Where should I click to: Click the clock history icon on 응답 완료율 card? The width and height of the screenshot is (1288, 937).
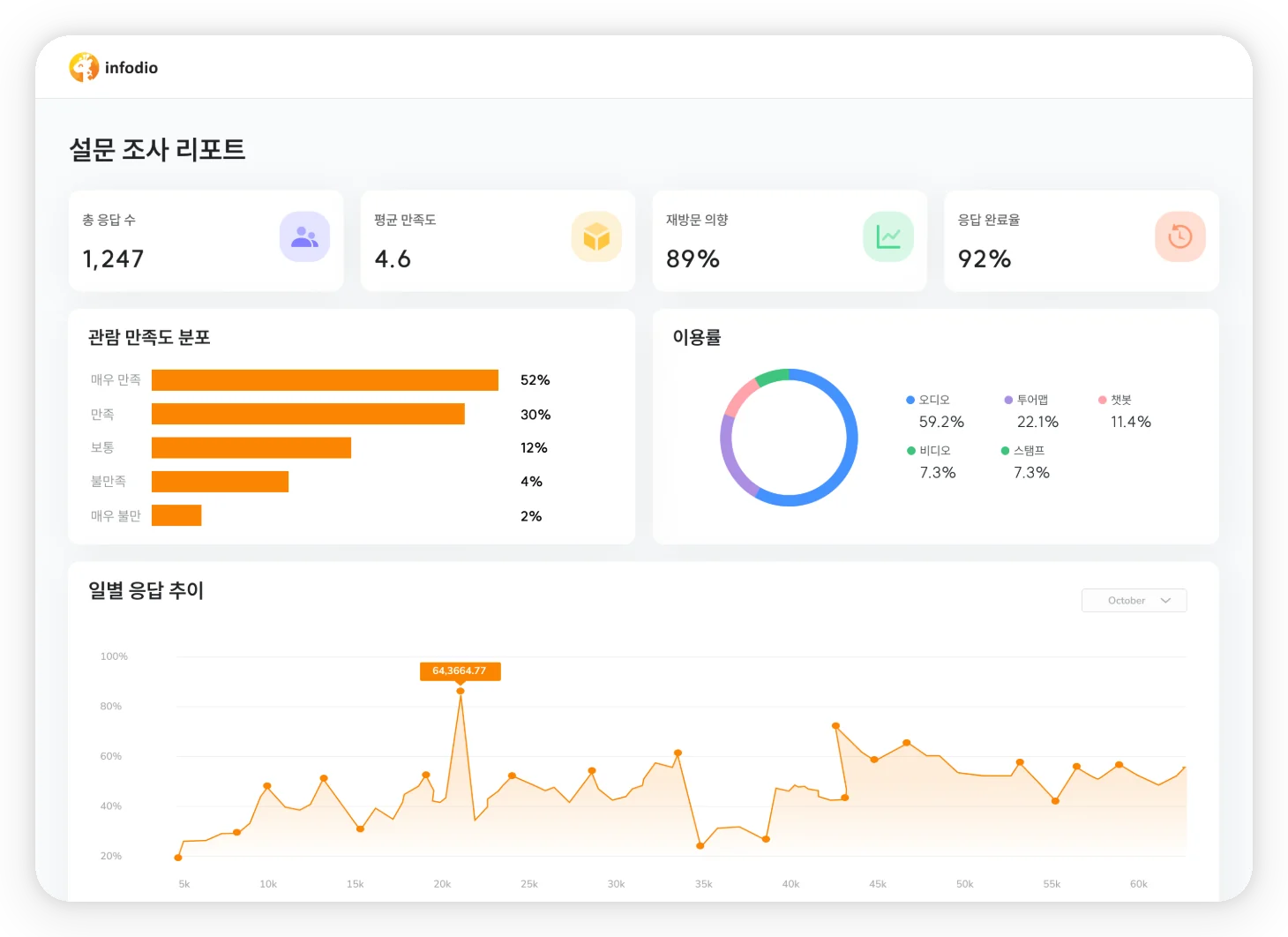coord(1180,236)
